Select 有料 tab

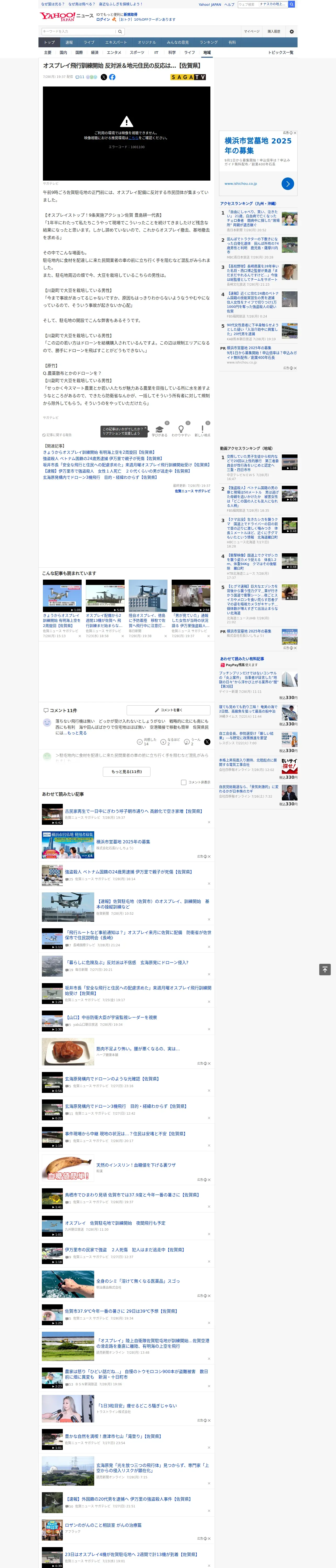tap(232, 43)
